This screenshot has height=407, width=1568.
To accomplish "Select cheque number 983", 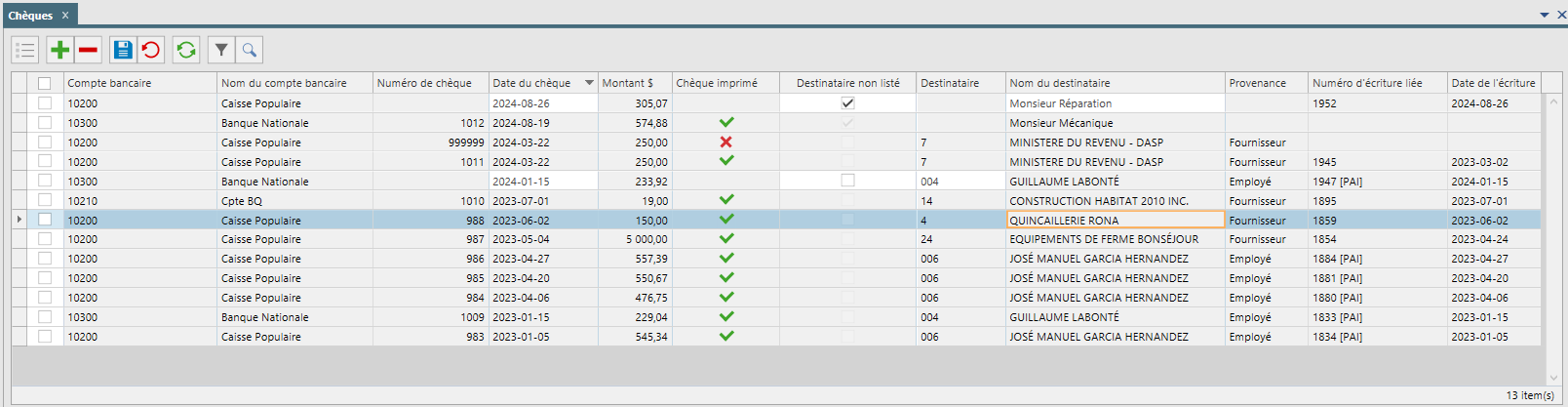I will click(x=475, y=336).
